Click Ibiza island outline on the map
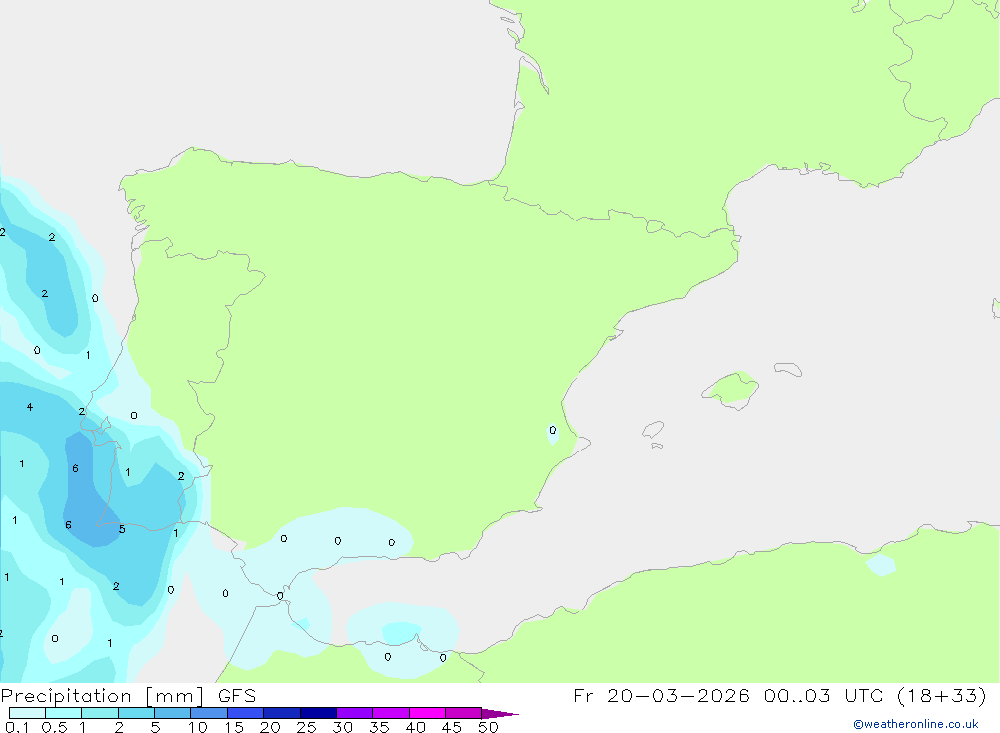Viewport: 1000px width, 733px height. point(653,429)
